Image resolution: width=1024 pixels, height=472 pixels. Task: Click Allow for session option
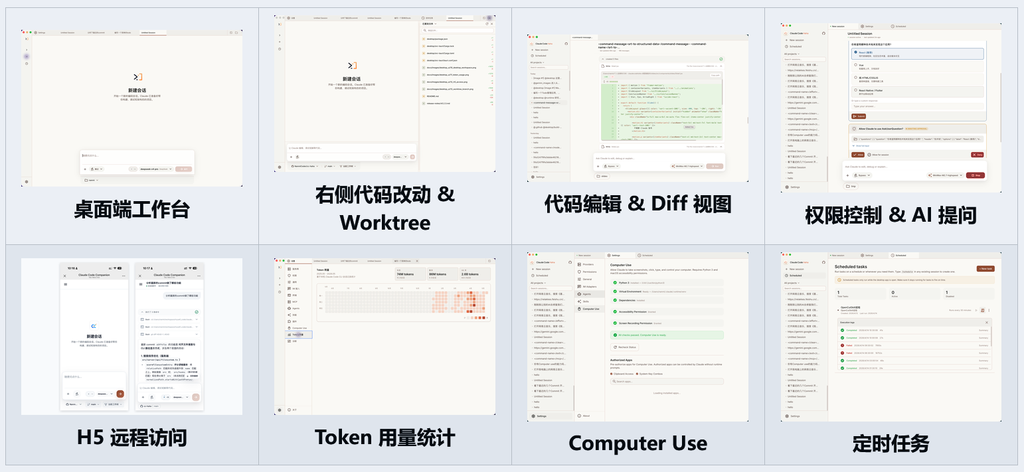pyautogui.click(x=878, y=155)
